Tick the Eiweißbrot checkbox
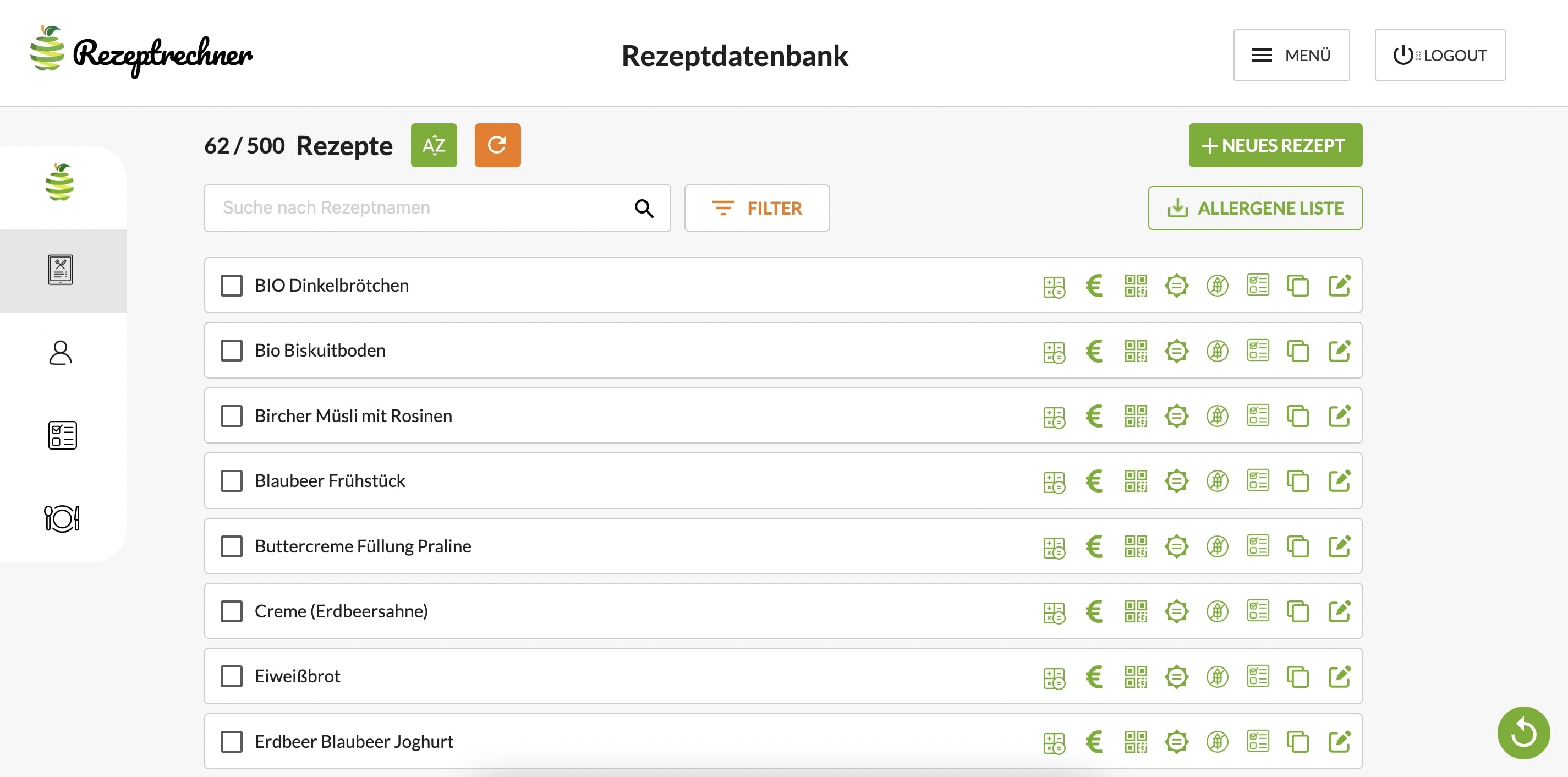Viewport: 1568px width, 777px height. [x=231, y=676]
